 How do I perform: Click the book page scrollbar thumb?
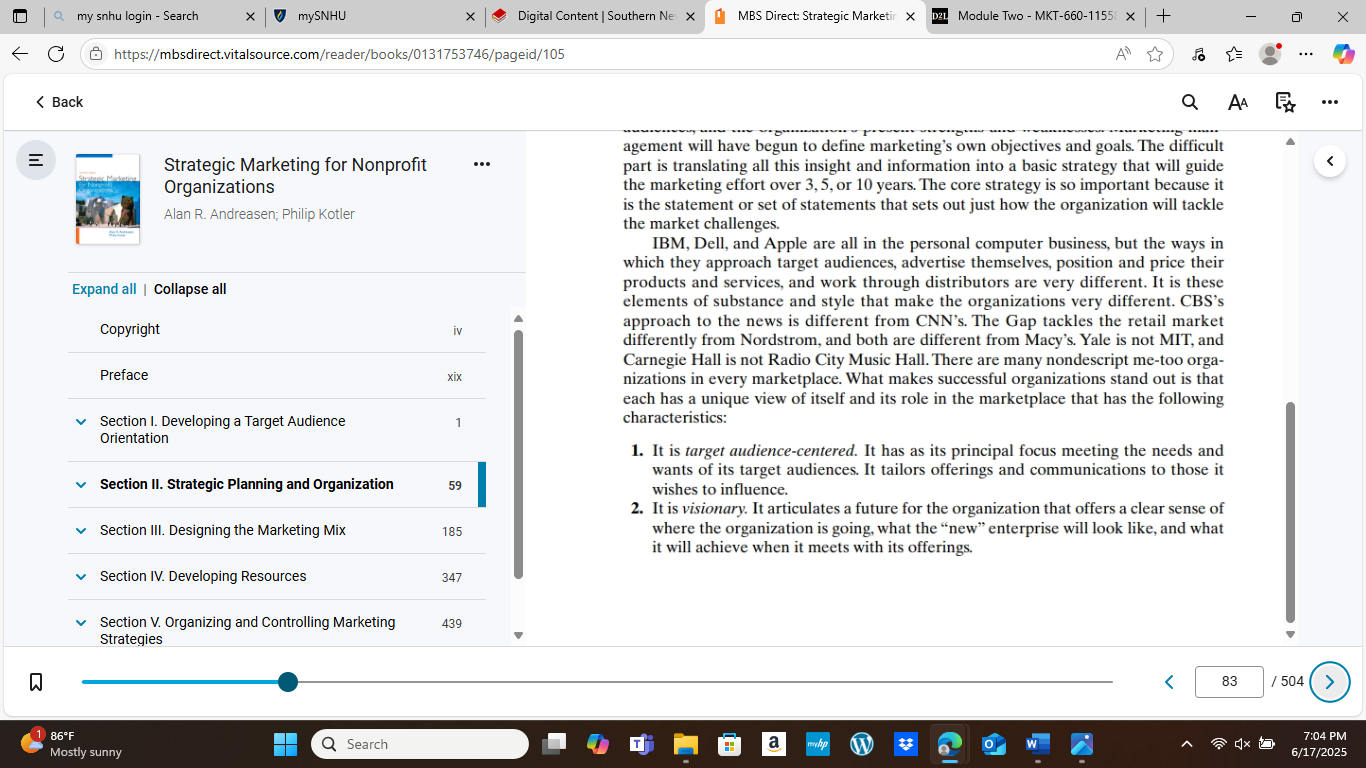click(x=1290, y=512)
